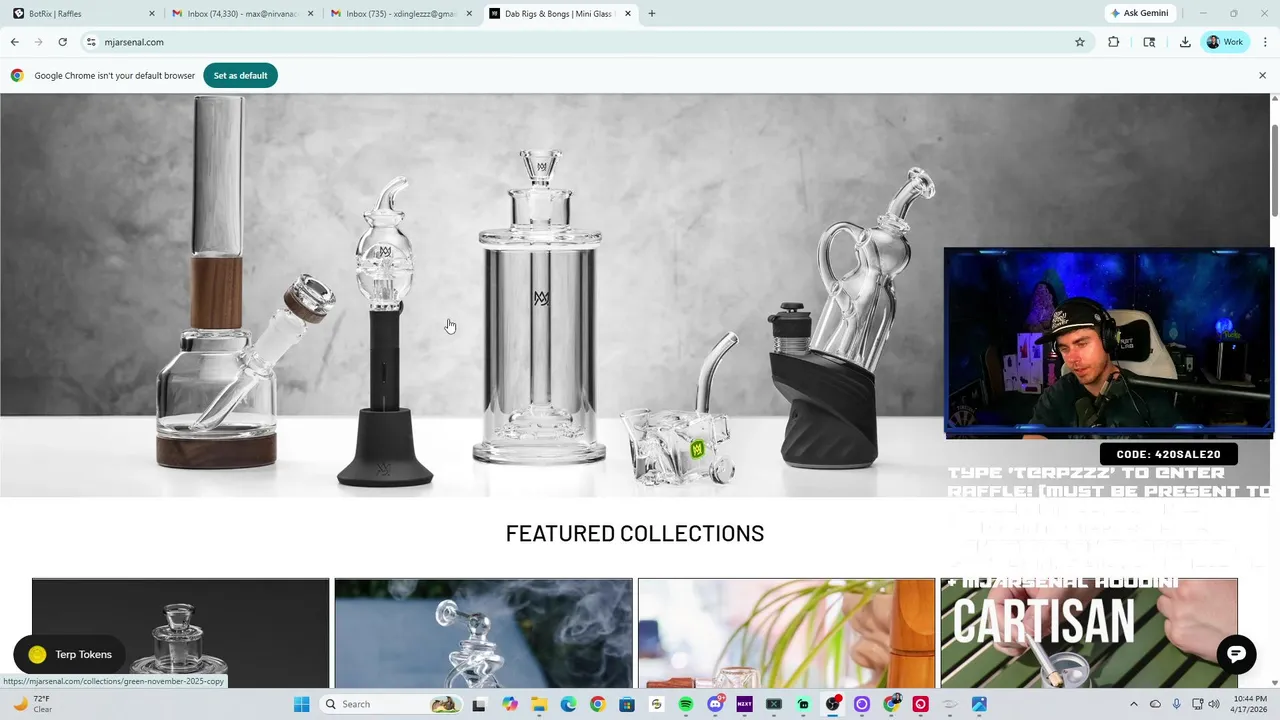1280x720 pixels.
Task: Open a new browser tab with the plus icon
Action: click(x=652, y=14)
